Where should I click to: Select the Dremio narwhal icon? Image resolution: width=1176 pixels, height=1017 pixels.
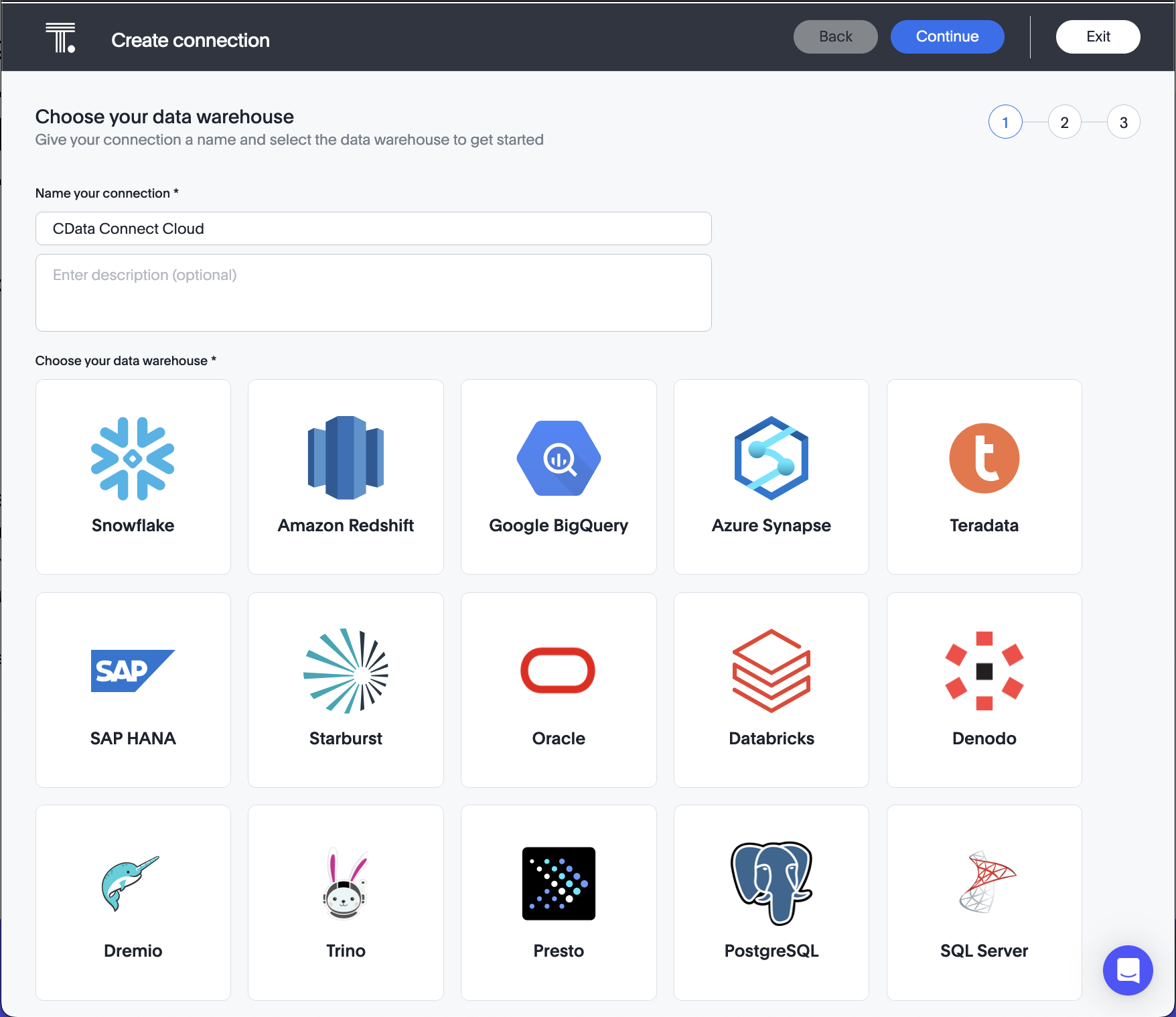(x=131, y=884)
